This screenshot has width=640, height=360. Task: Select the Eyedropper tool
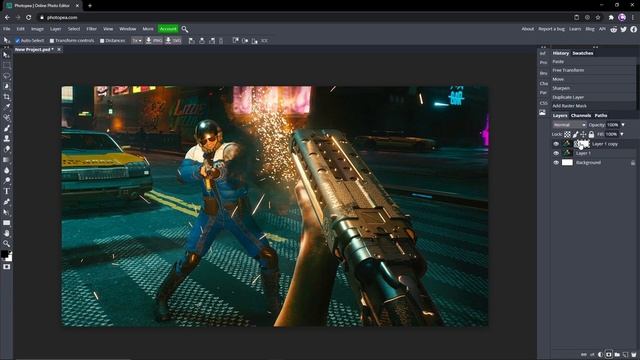pos(6,107)
